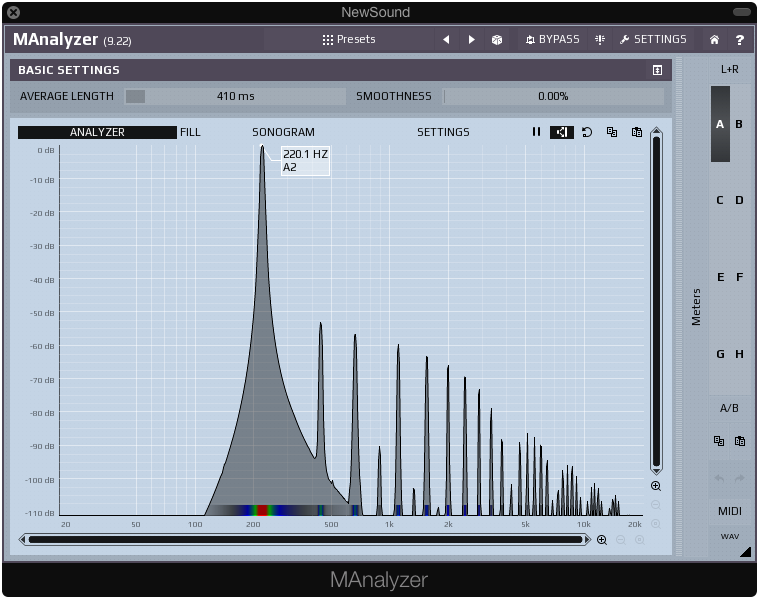Image resolution: width=759 pixels, height=599 pixels.
Task: Click the up arrow of the vertical scrollbar
Action: point(656,131)
